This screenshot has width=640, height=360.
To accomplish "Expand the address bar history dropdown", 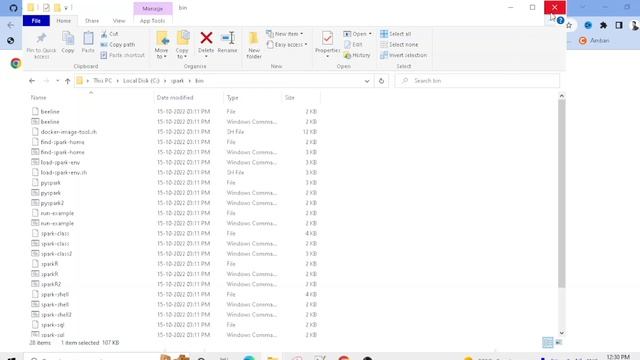I will (x=367, y=81).
